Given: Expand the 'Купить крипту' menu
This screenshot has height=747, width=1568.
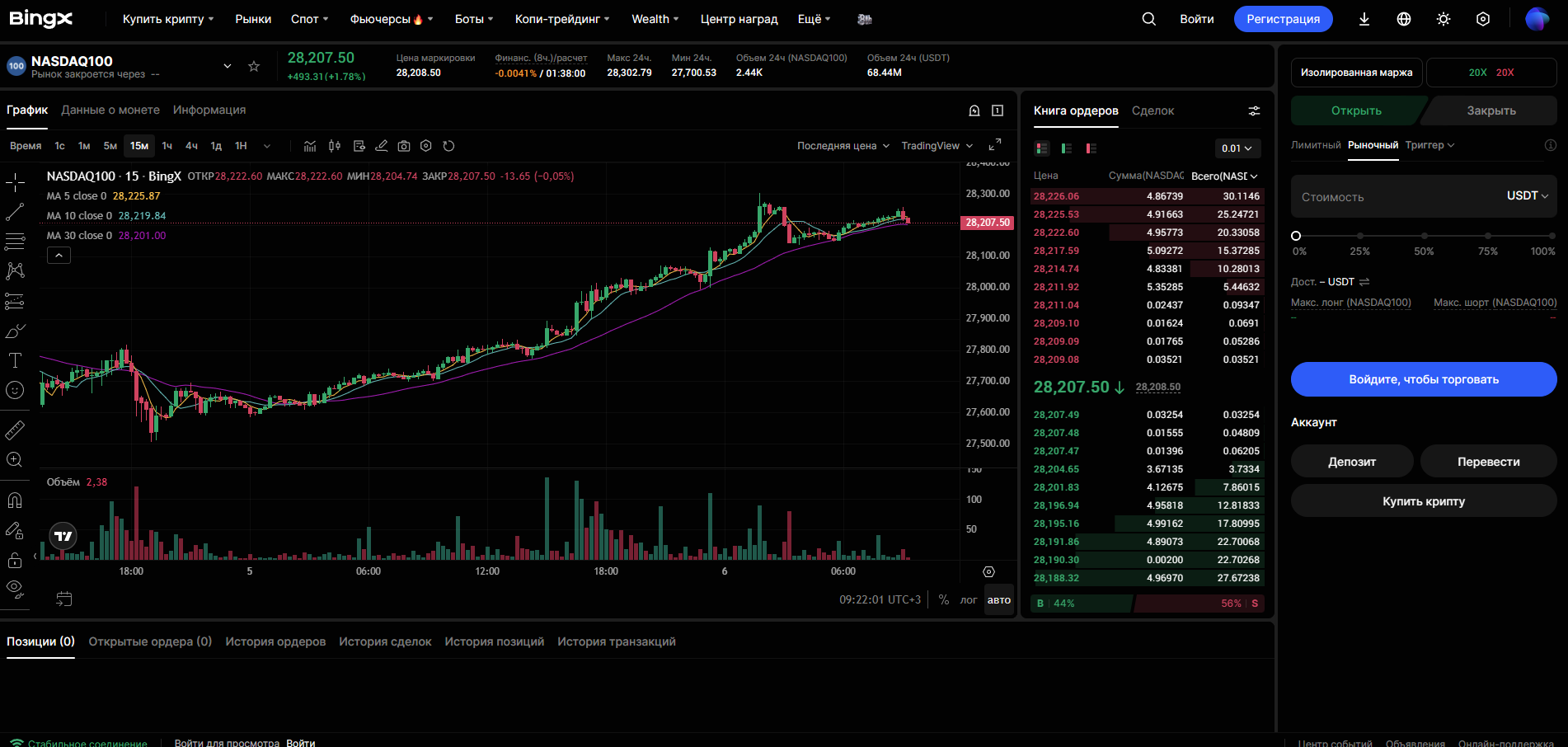Looking at the screenshot, I should point(168,19).
